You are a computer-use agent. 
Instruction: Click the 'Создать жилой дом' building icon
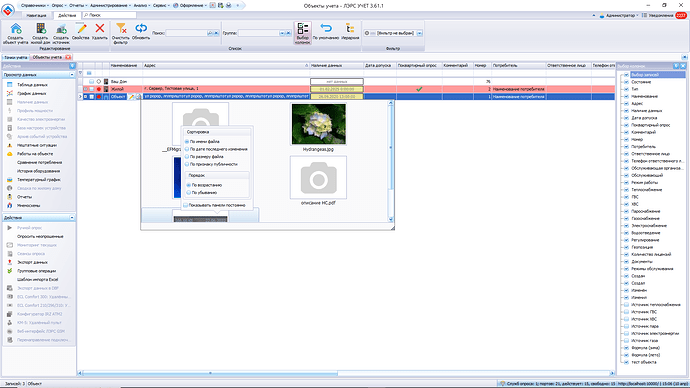pyautogui.click(x=40, y=29)
